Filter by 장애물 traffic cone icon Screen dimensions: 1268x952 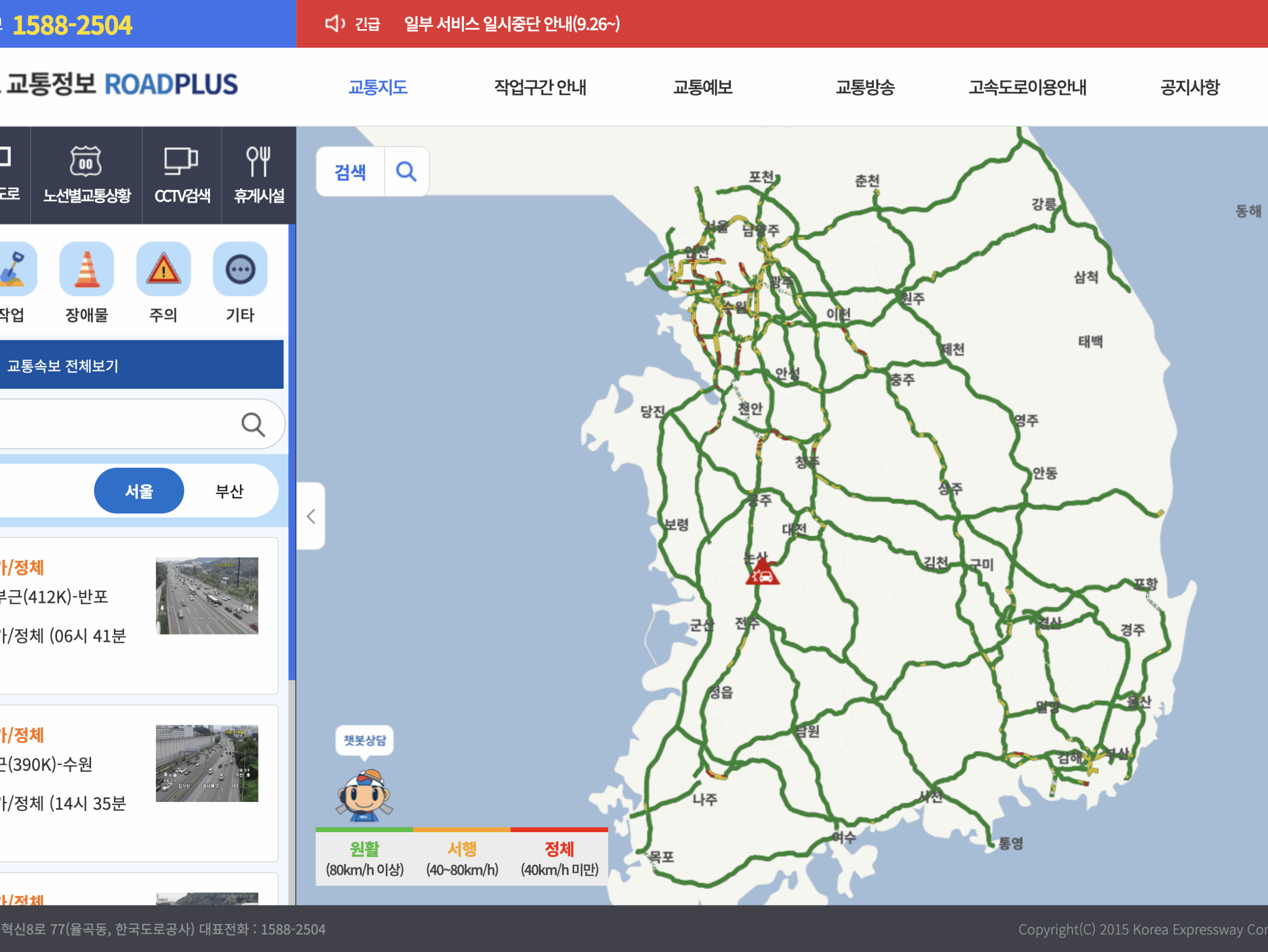87,269
